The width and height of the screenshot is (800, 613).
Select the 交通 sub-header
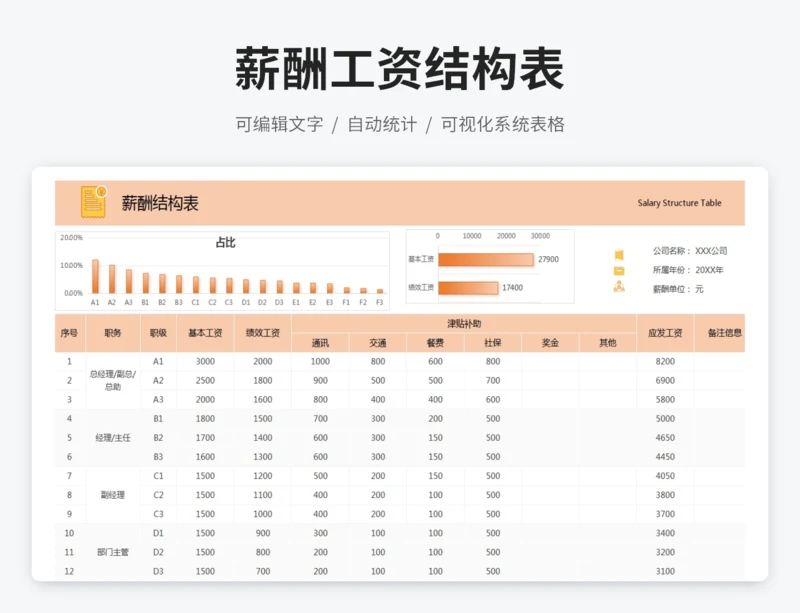378,343
